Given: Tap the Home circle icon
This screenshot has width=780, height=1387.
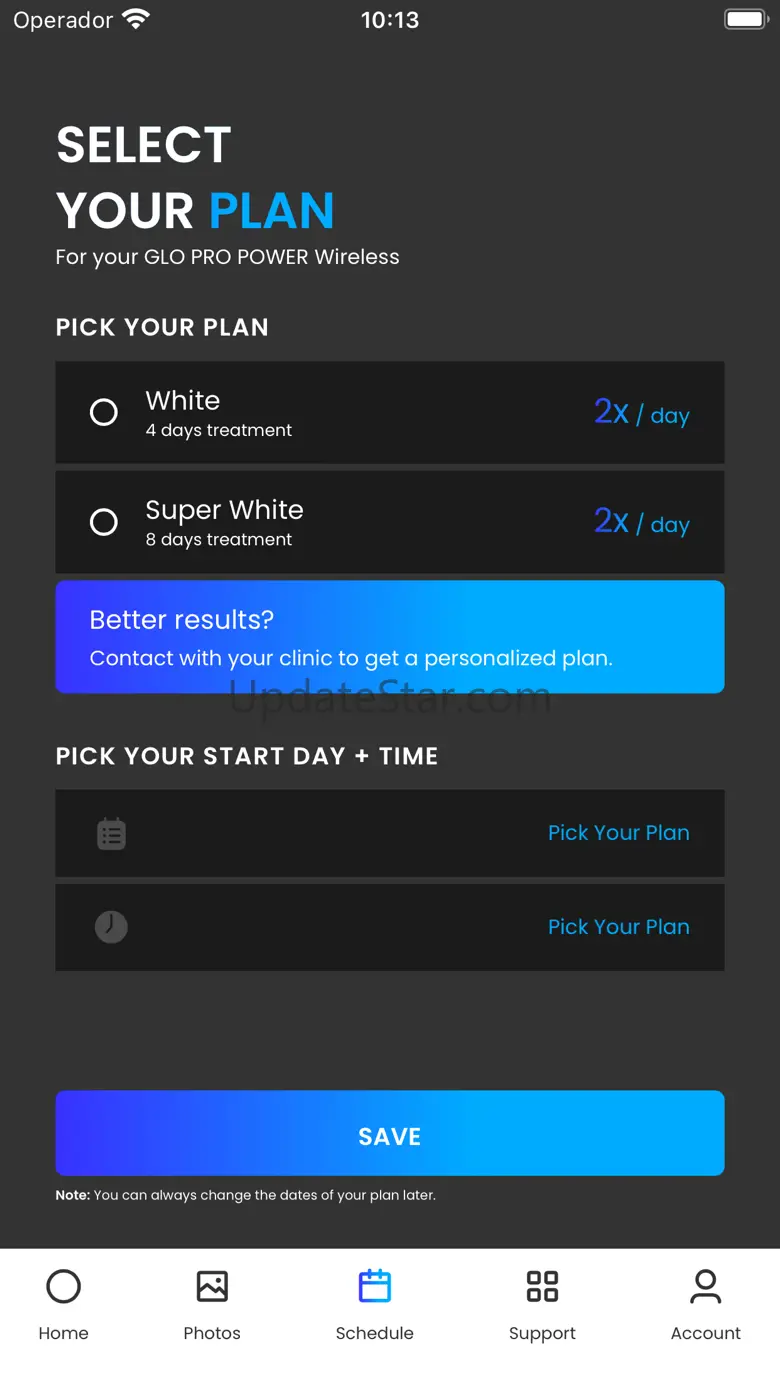Looking at the screenshot, I should [x=63, y=1286].
